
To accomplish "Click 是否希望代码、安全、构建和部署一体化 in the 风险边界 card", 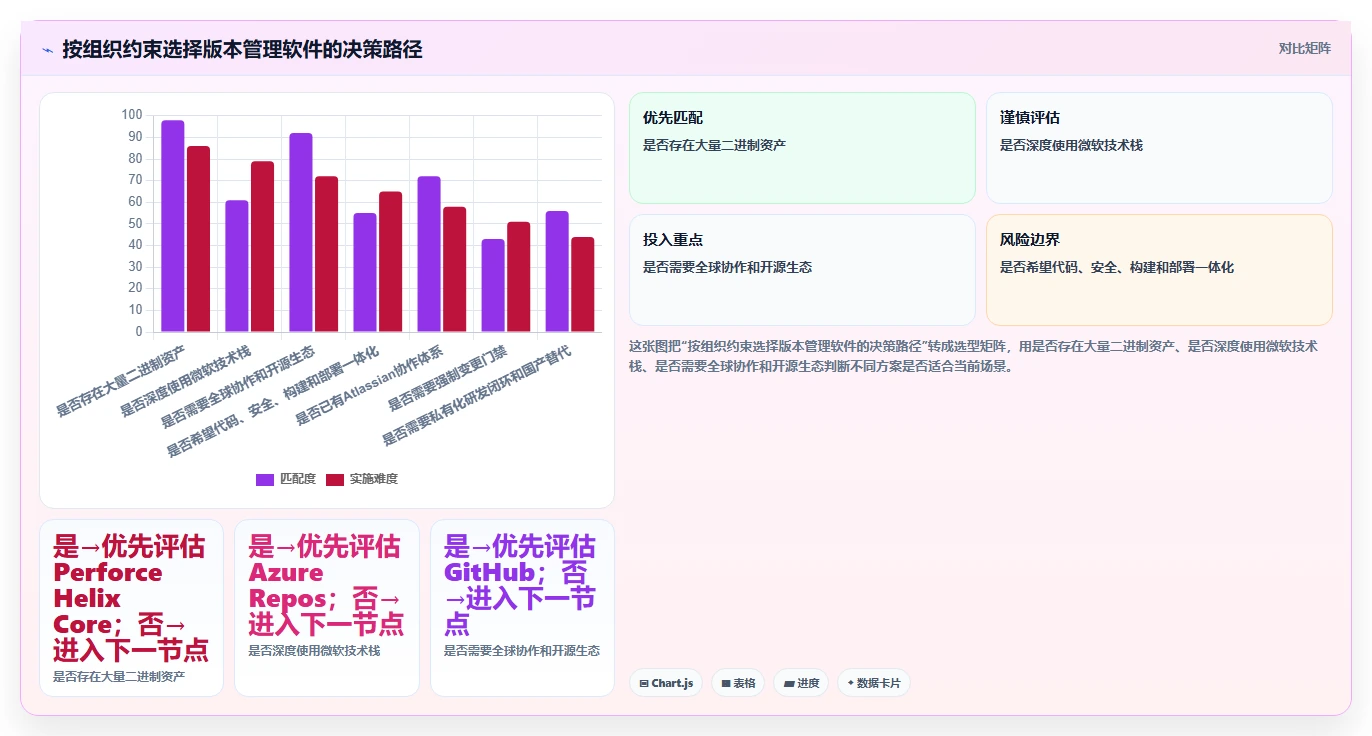I will coord(1117,267).
